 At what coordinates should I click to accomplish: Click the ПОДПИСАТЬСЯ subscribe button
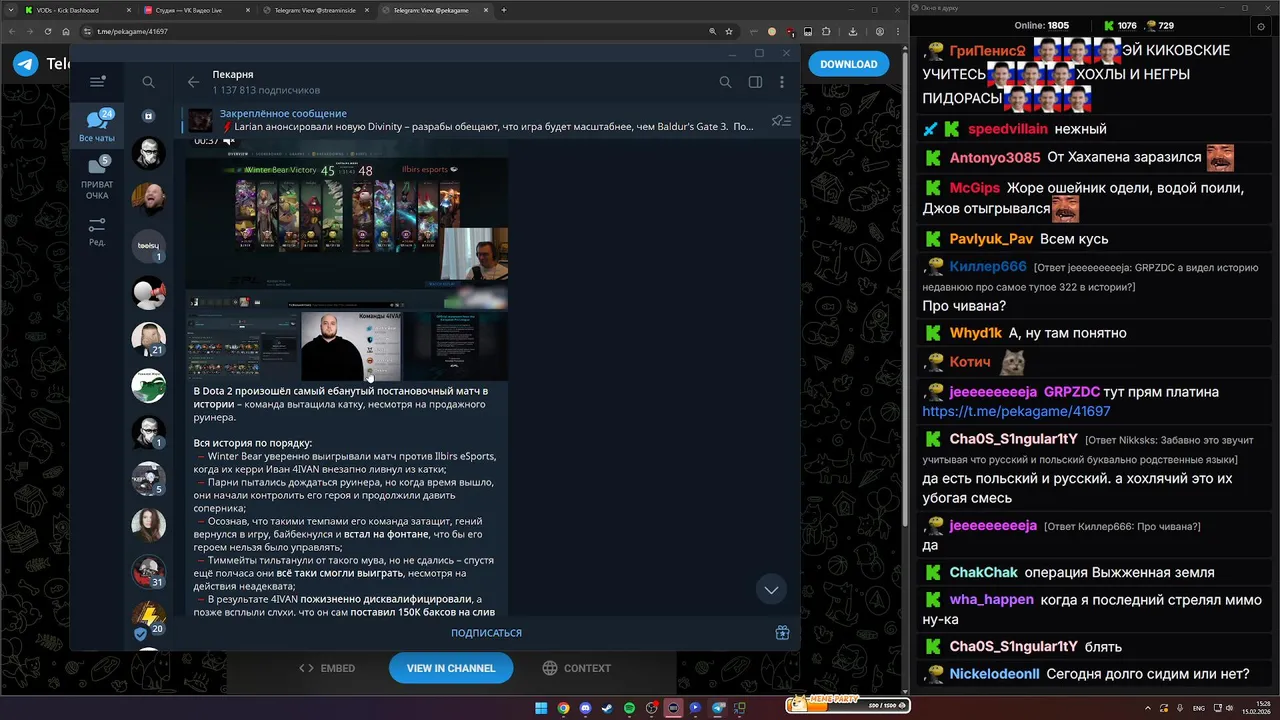tap(486, 633)
